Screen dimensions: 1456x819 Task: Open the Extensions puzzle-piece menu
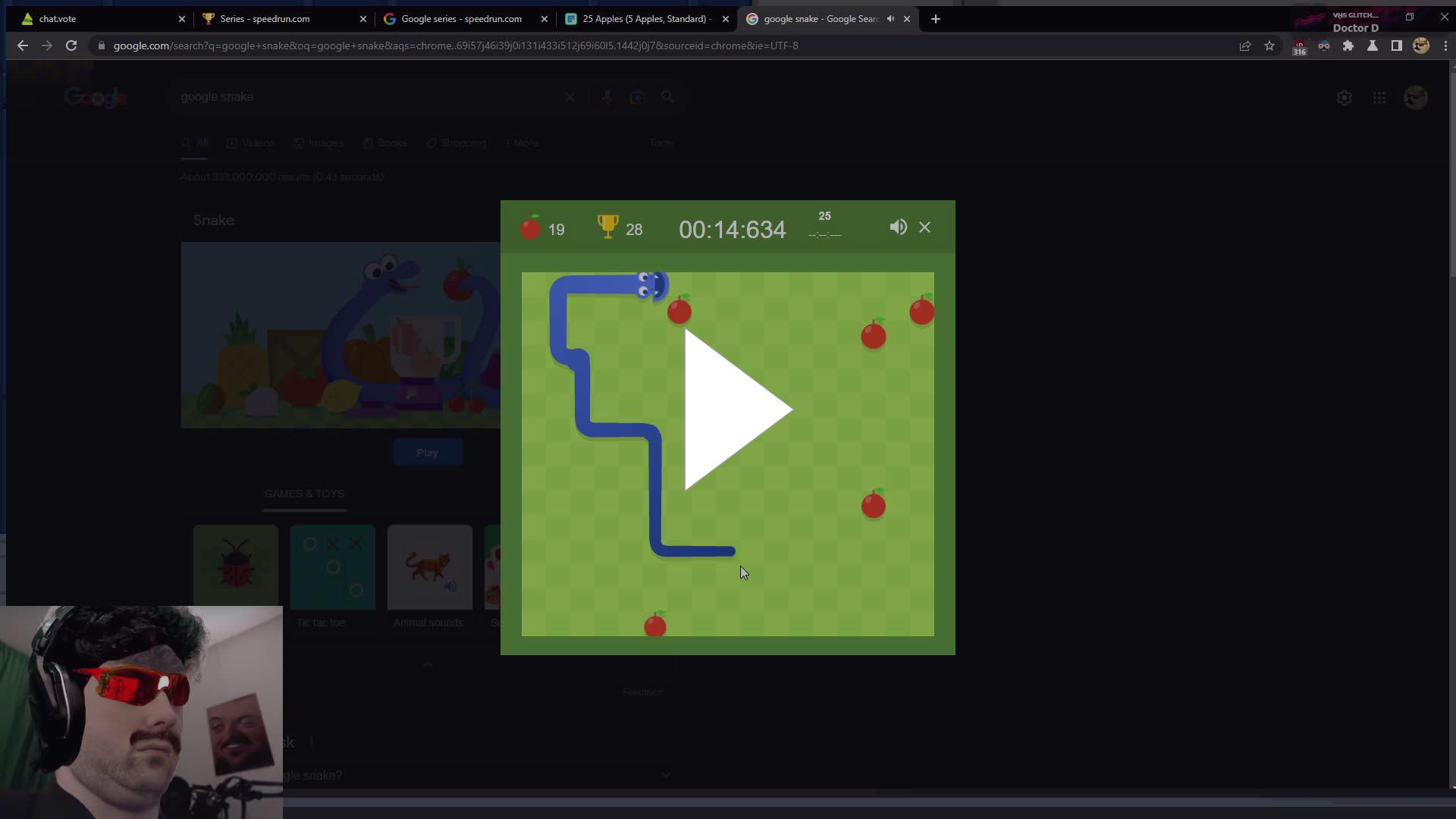tap(1348, 45)
